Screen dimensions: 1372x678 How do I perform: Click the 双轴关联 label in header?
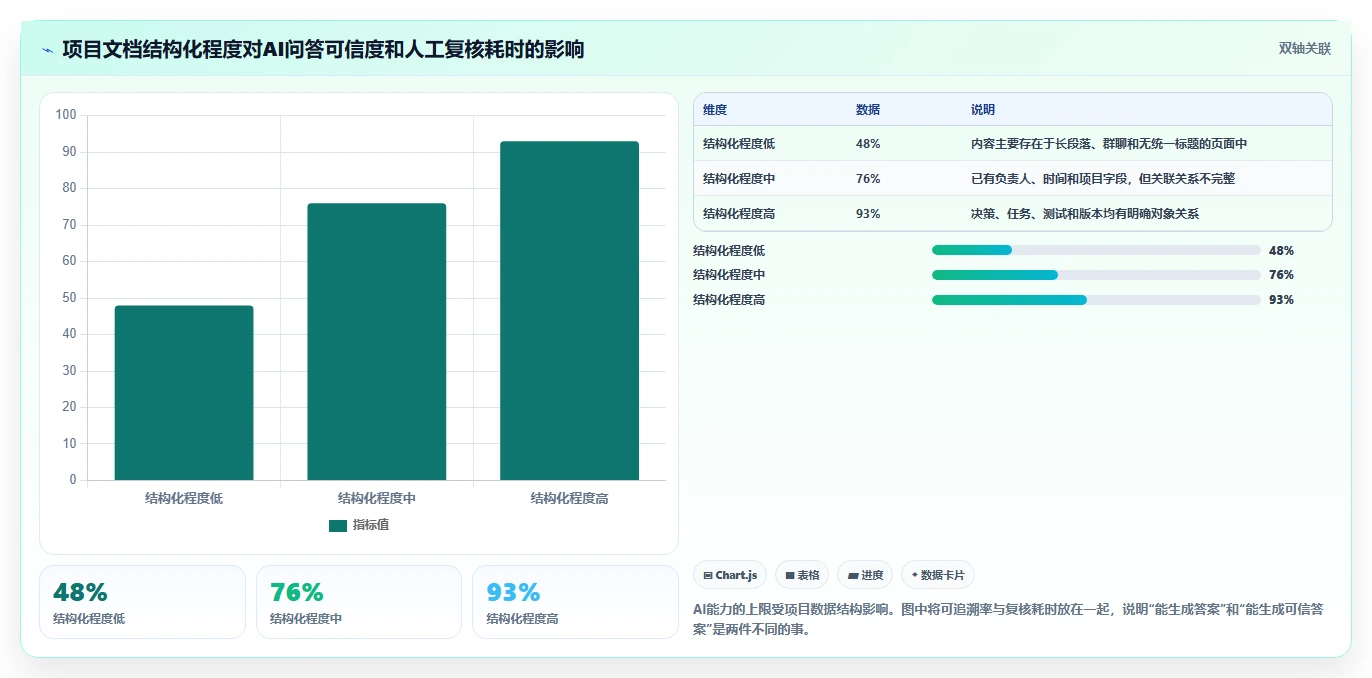1304,49
